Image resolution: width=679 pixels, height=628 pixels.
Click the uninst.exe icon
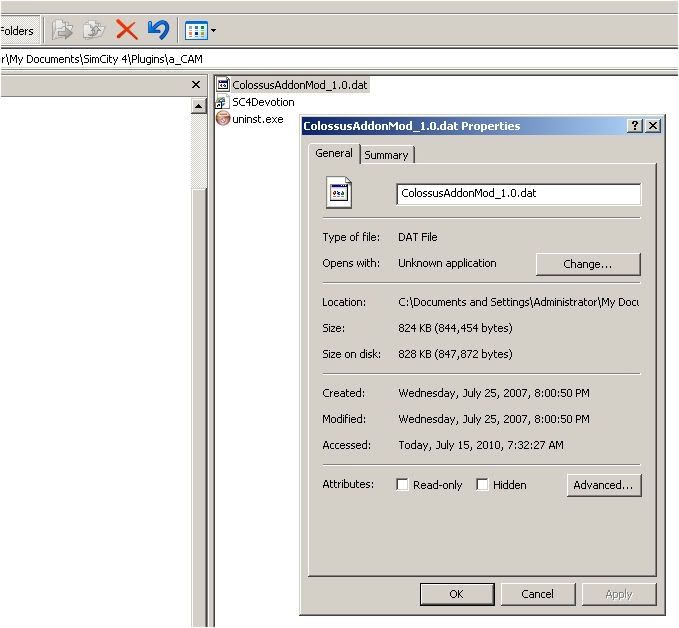click(x=223, y=119)
